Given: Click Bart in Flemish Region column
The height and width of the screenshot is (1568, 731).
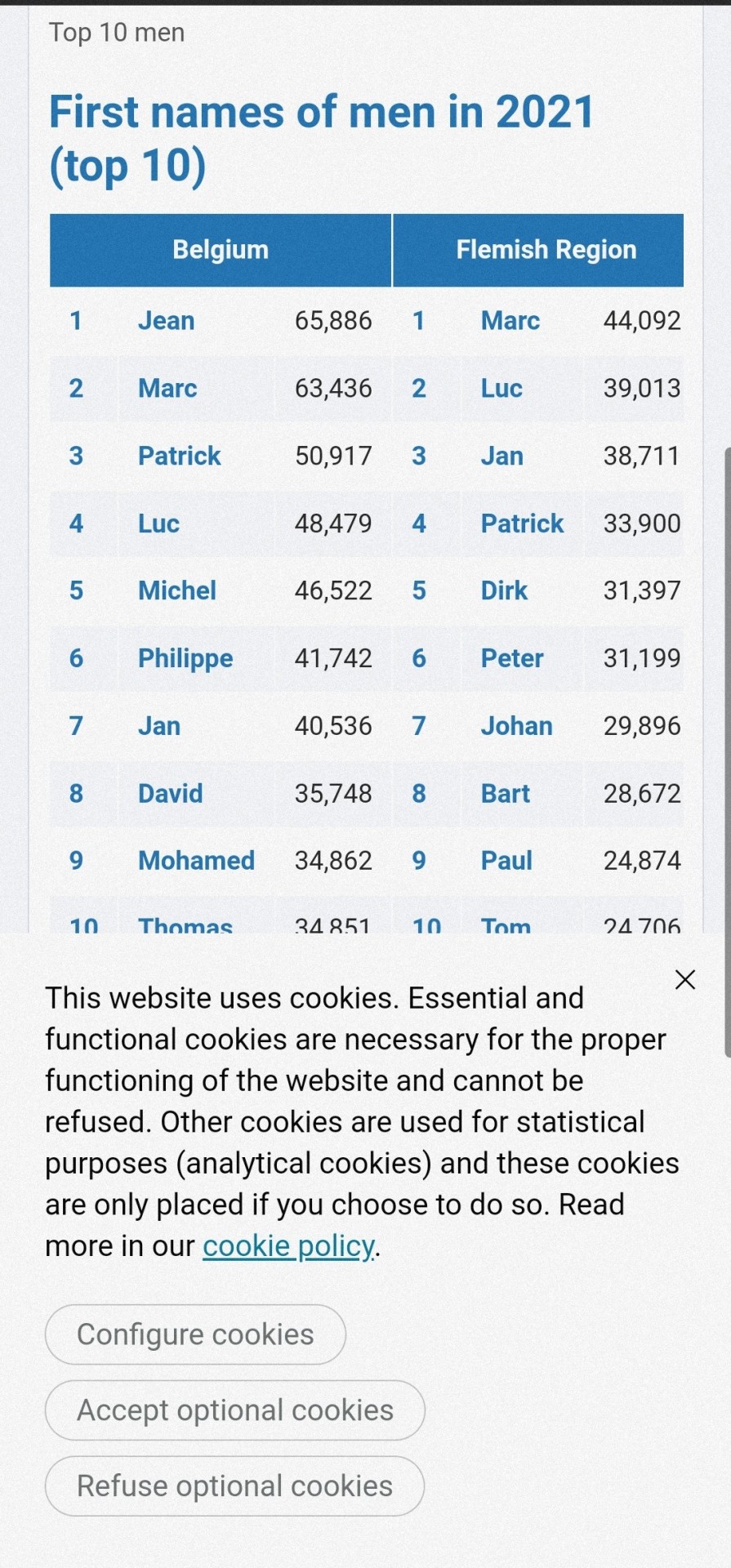Looking at the screenshot, I should coord(505,793).
